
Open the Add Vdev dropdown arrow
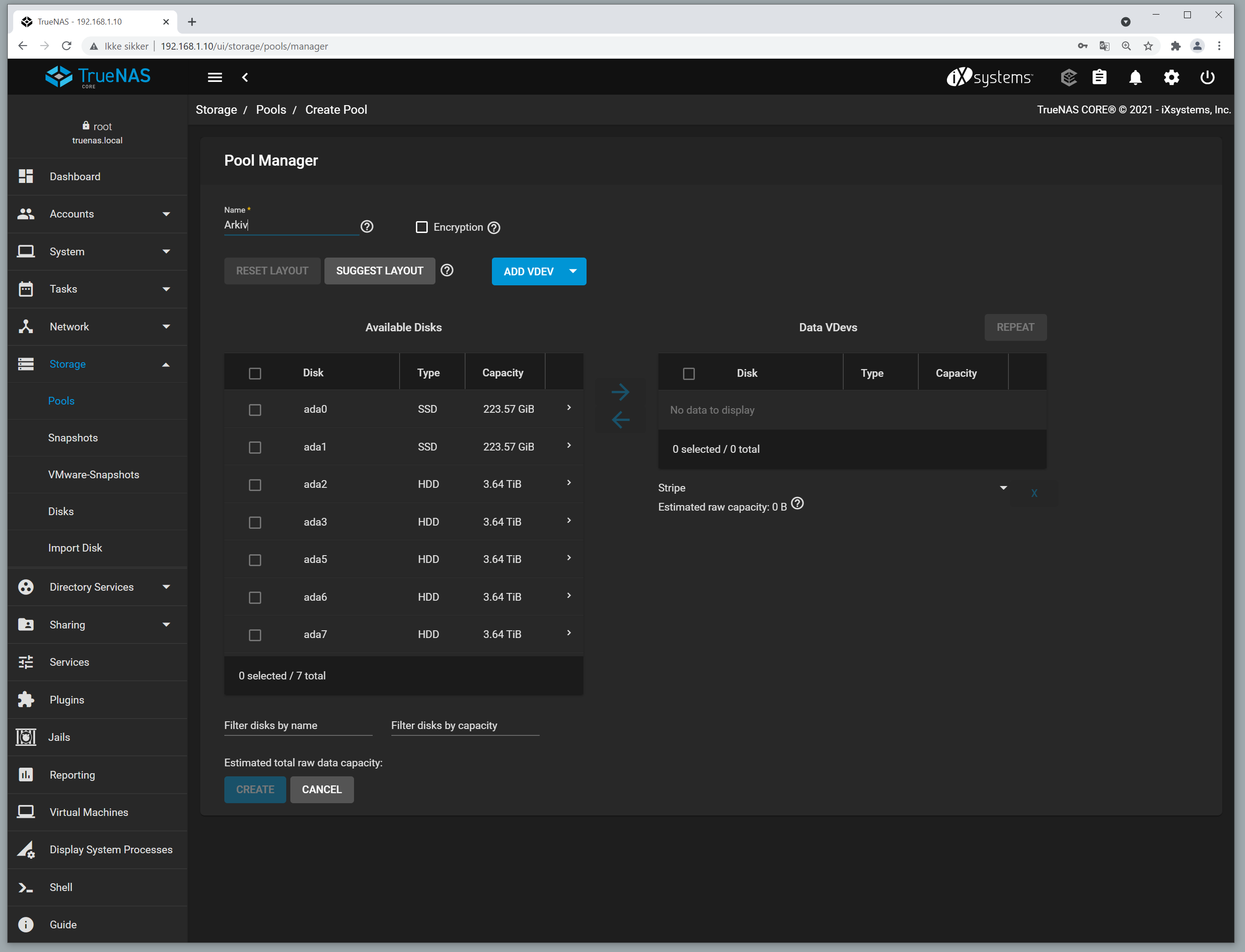point(573,271)
